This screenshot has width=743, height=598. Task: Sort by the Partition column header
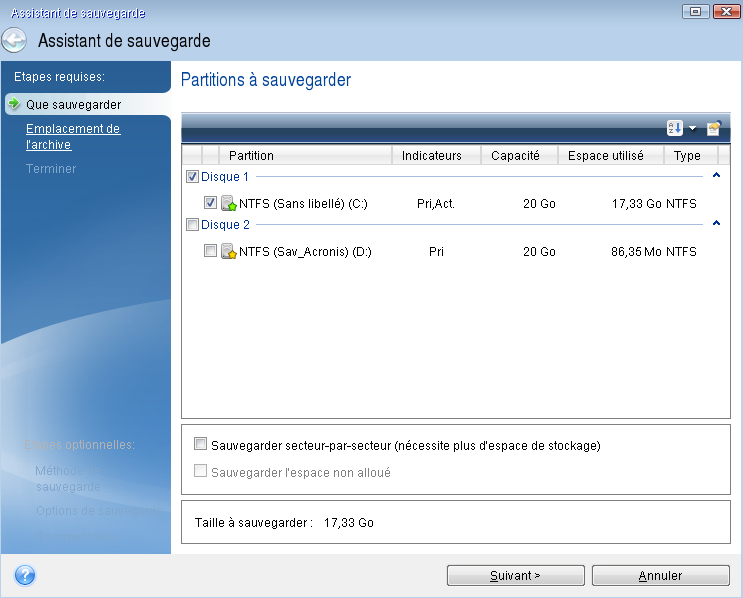[x=305, y=155]
